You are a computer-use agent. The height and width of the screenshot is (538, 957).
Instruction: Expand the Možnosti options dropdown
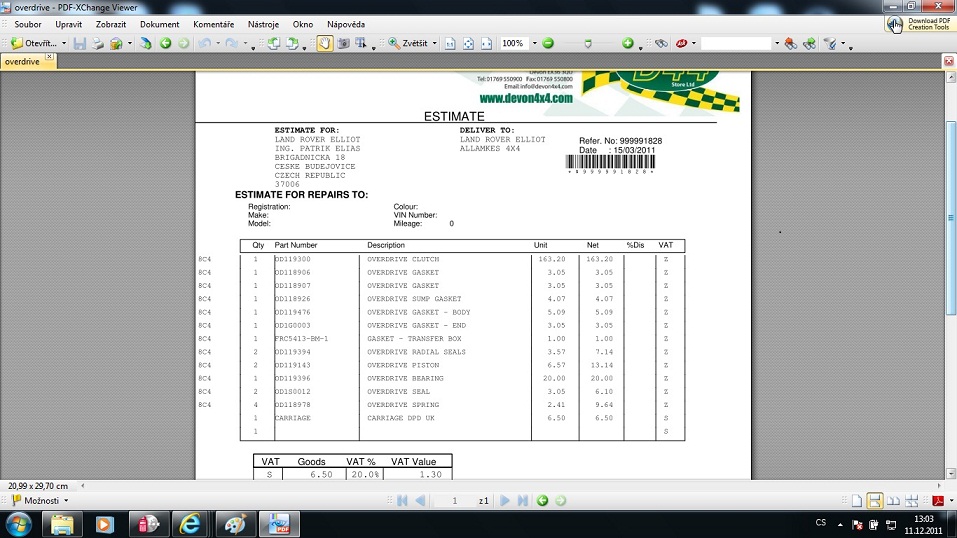66,500
